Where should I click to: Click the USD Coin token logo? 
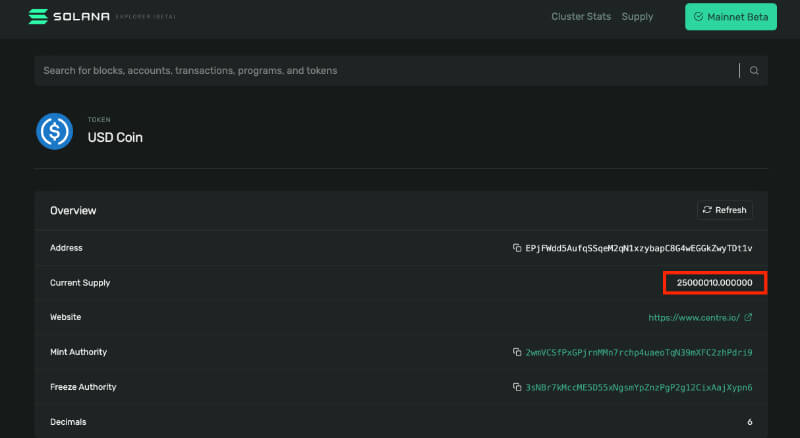54,131
